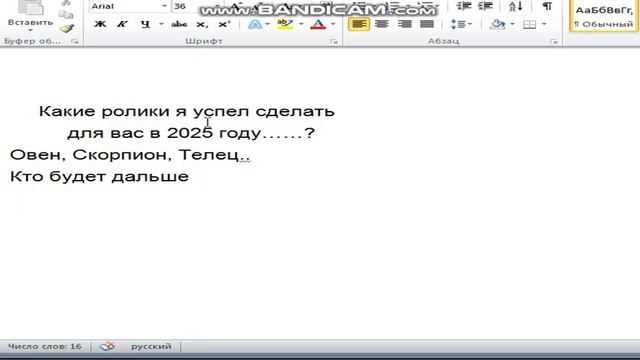
Task: Apply yellow text highlight color
Action: (x=285, y=24)
